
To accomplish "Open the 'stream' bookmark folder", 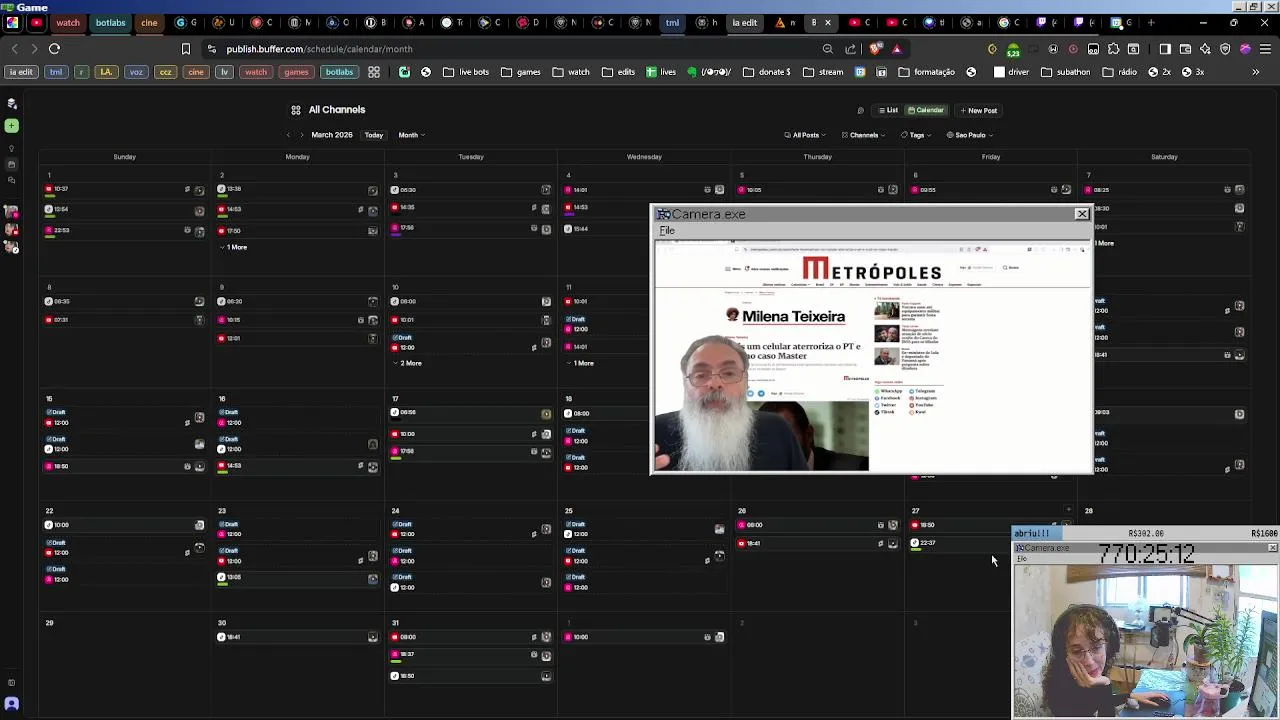I will click(822, 72).
